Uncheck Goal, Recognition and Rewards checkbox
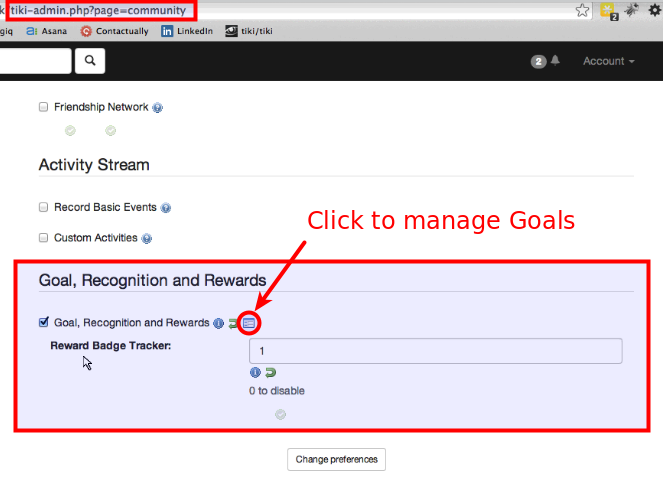The width and height of the screenshot is (663, 477). pos(43,322)
